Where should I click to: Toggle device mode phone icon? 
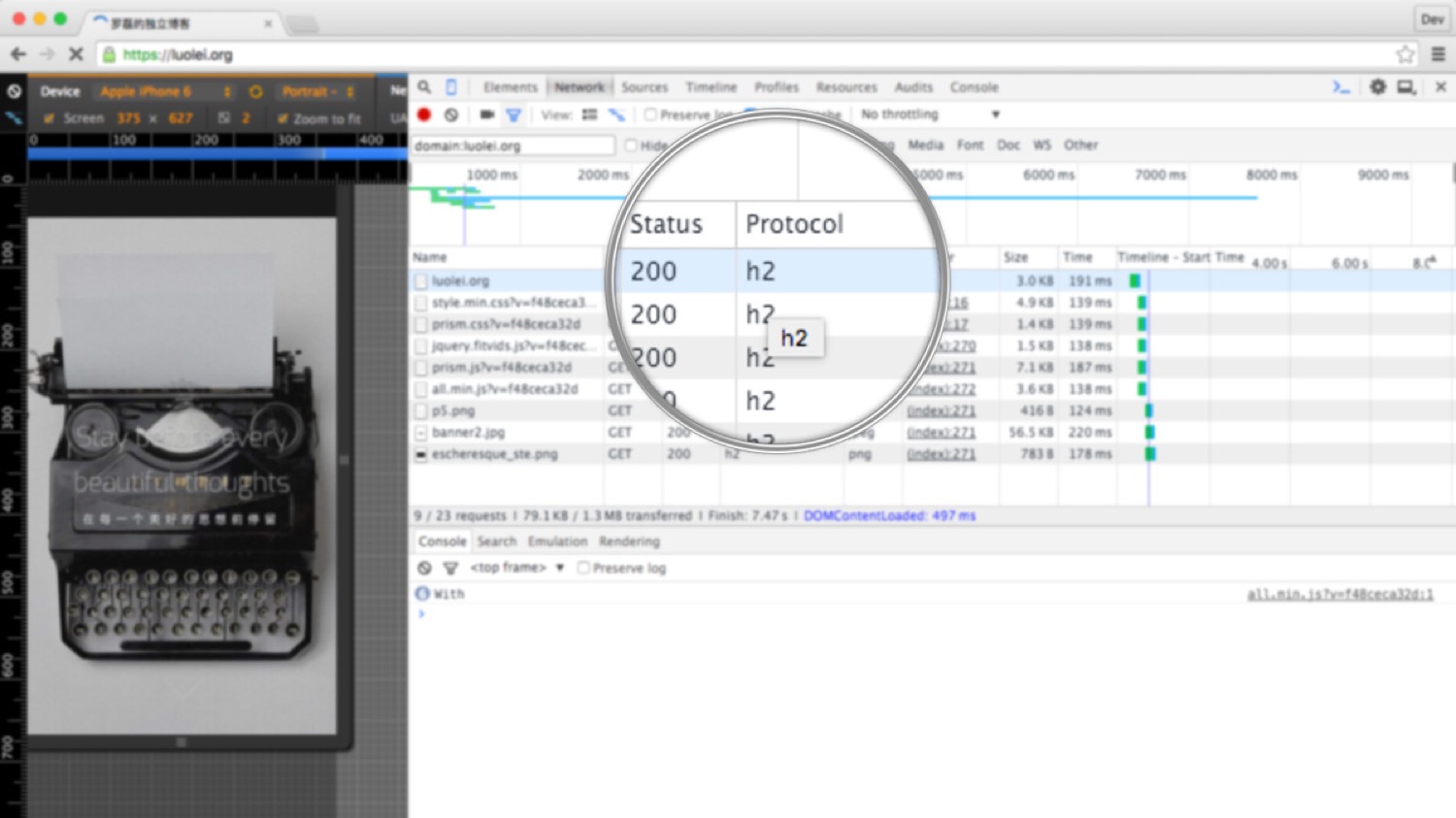pyautogui.click(x=451, y=87)
